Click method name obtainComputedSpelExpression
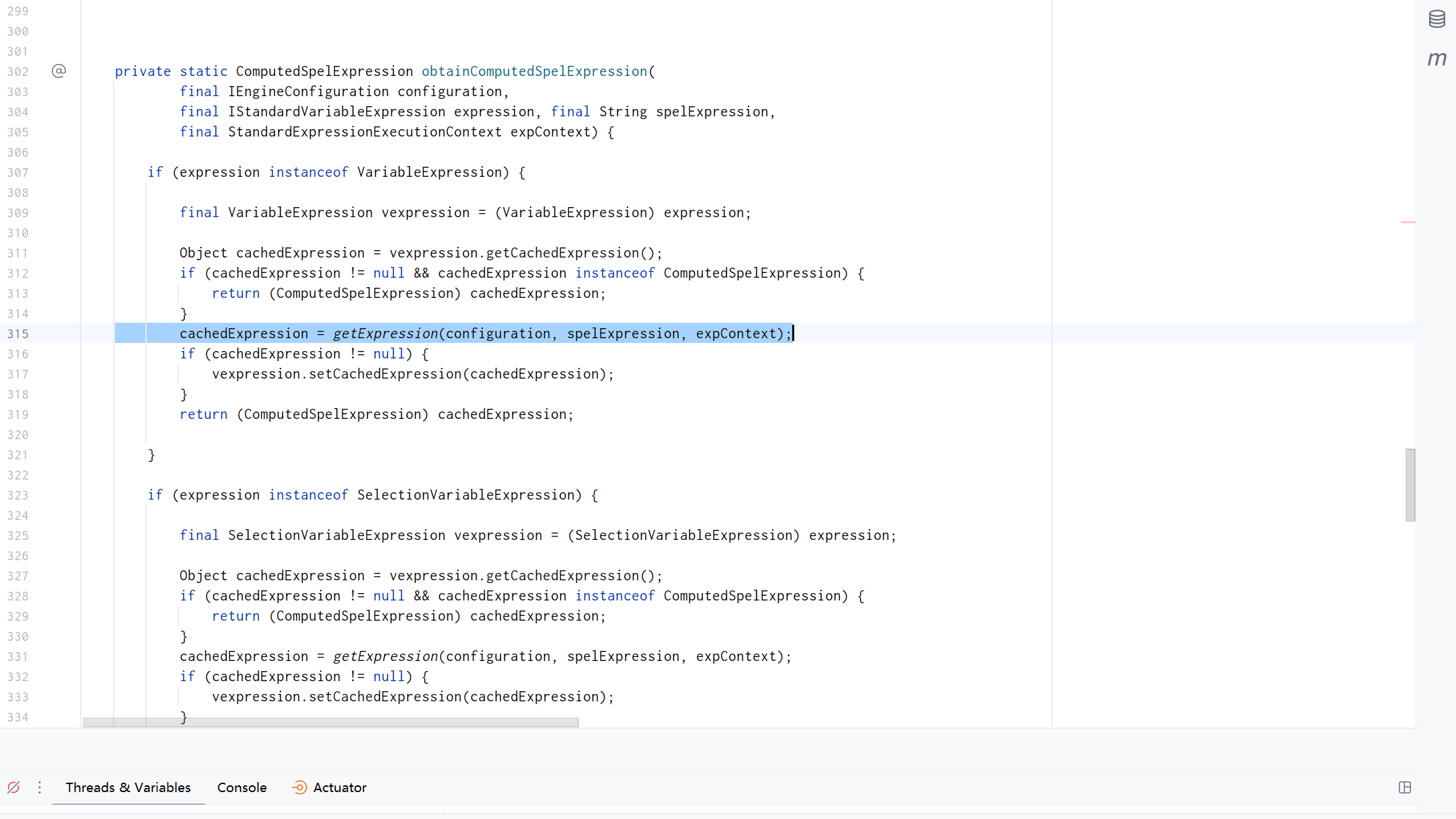The image size is (1456, 819). pyautogui.click(x=534, y=71)
